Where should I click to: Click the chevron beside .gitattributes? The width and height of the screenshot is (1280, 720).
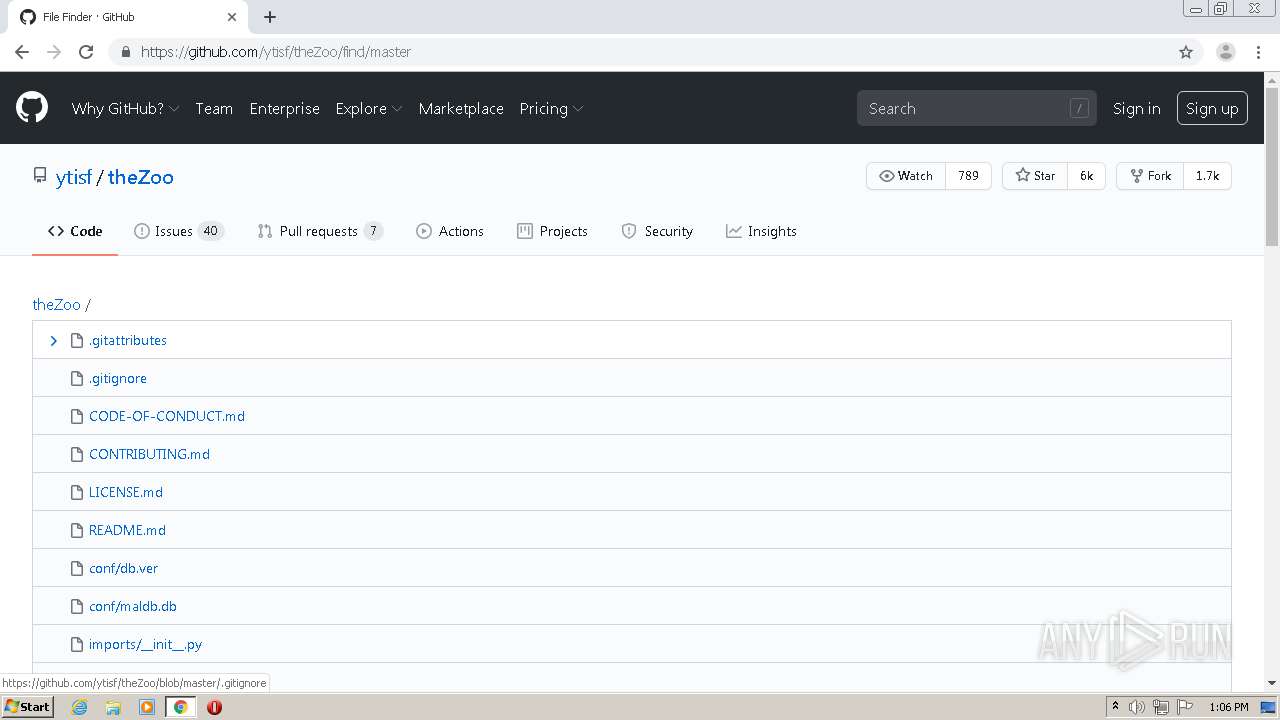click(x=54, y=341)
